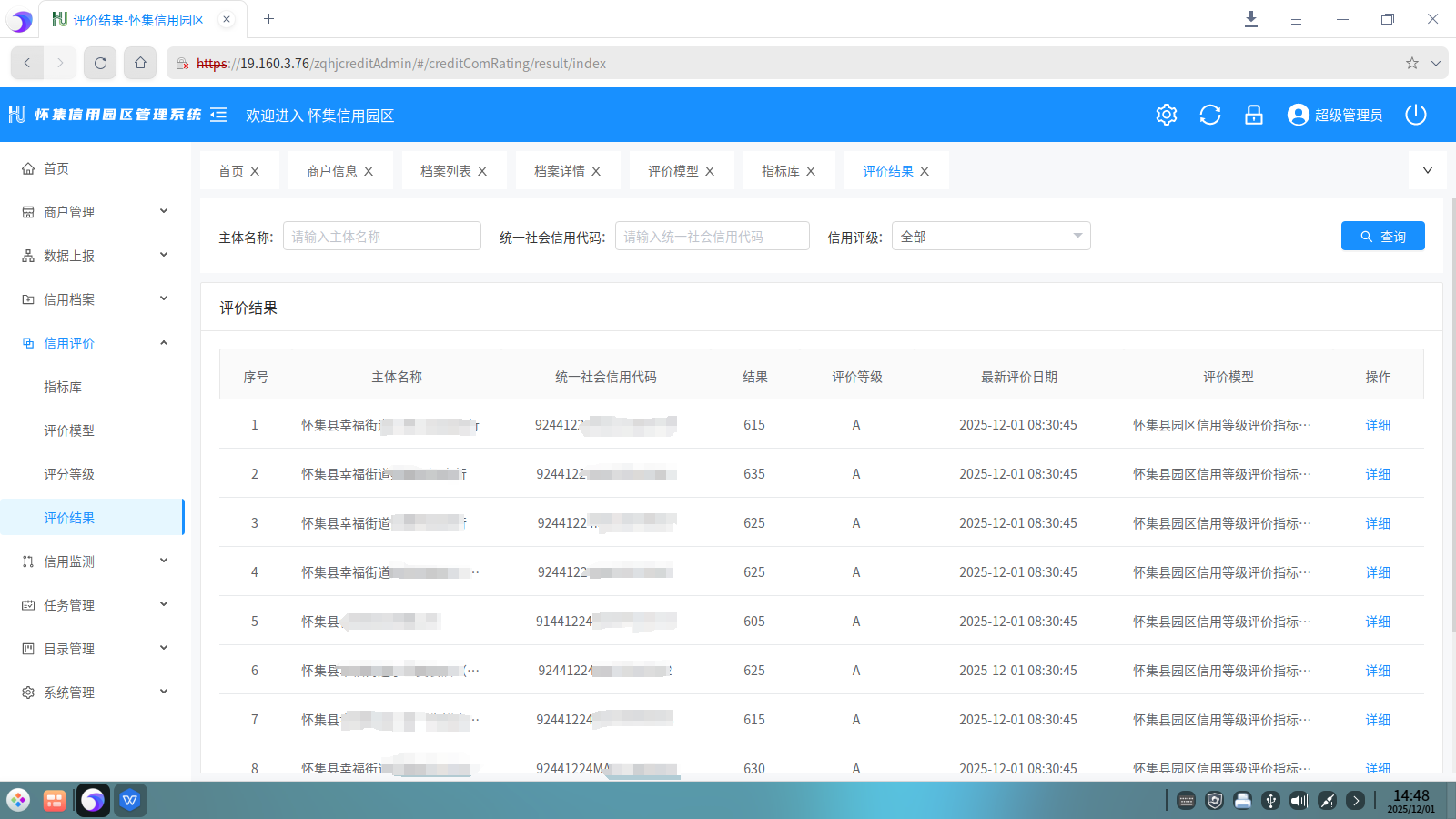This screenshot has width=1456, height=819.
Task: Collapse sidebar using menu fold icon
Action: click(218, 115)
